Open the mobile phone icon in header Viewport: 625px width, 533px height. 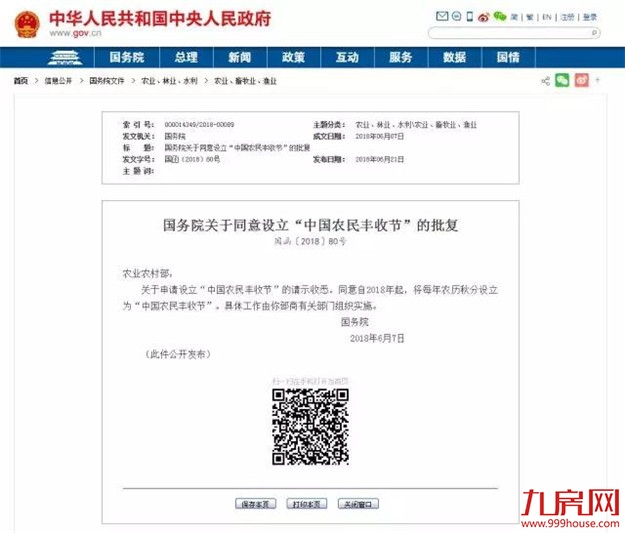470,16
